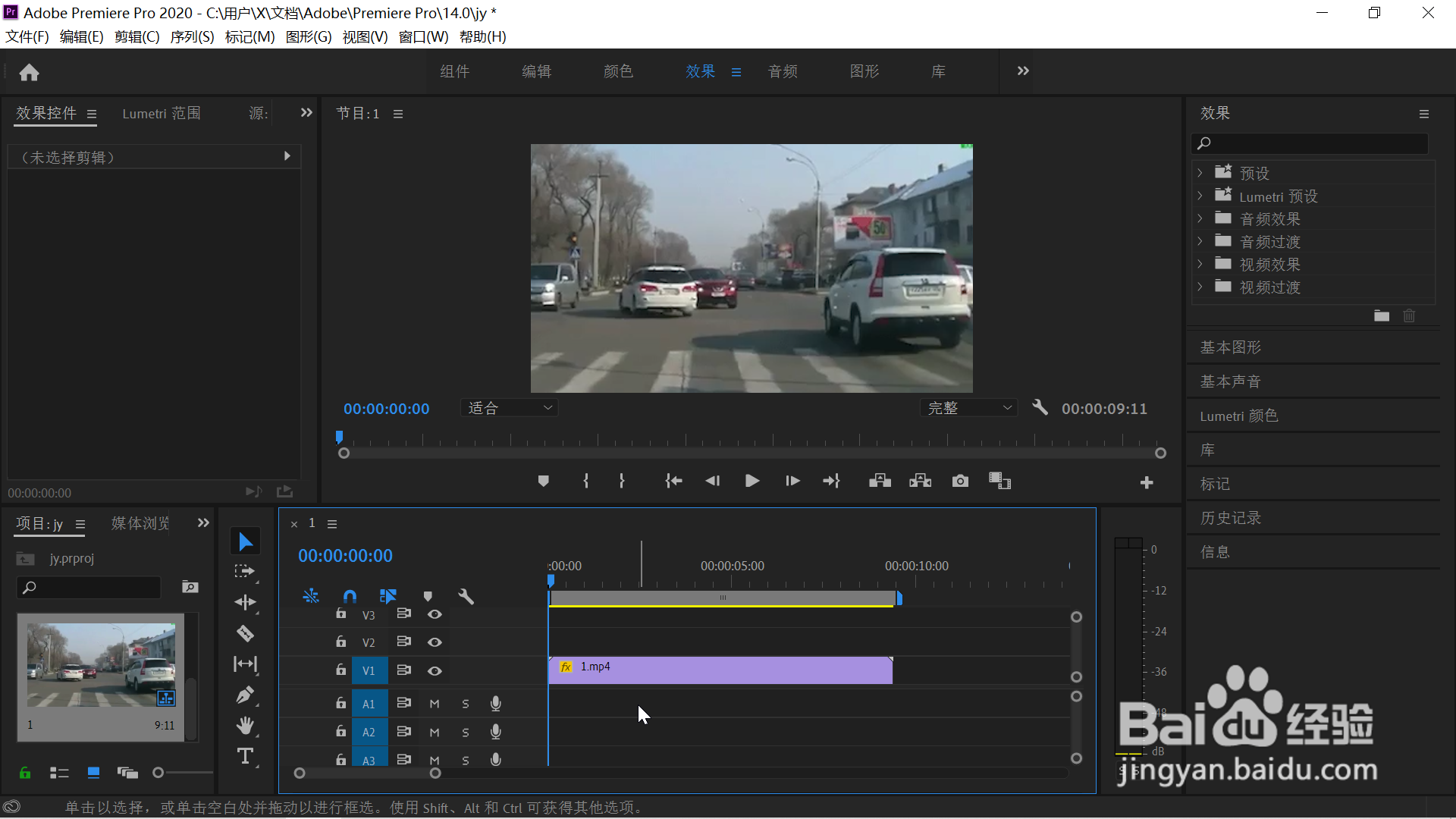
Task: Select the Razor tool
Action: [x=245, y=633]
